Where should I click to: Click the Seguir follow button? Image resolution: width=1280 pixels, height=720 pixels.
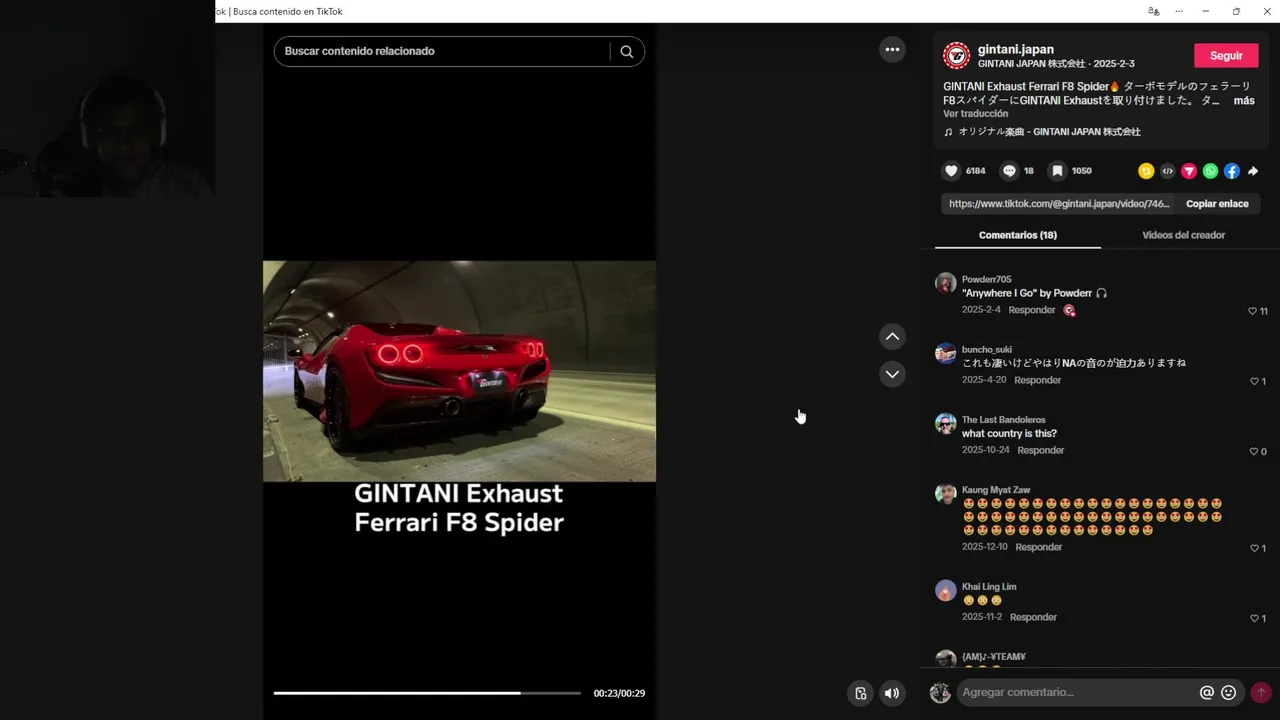(1226, 56)
